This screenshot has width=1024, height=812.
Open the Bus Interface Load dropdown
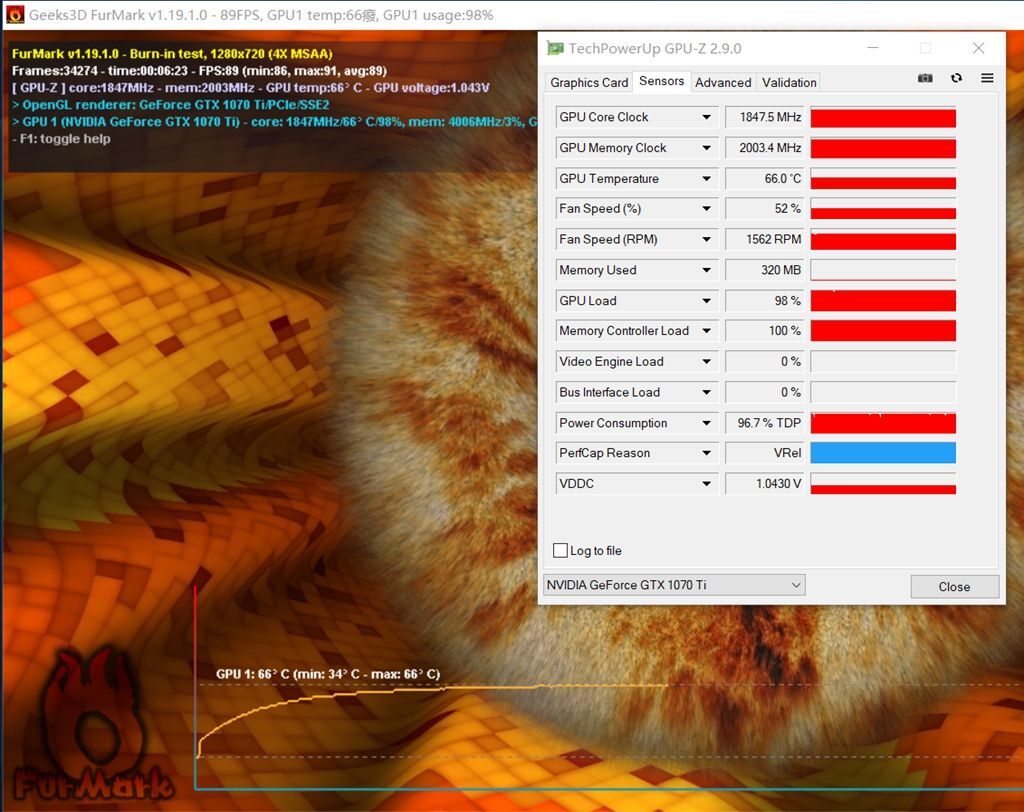[x=706, y=392]
